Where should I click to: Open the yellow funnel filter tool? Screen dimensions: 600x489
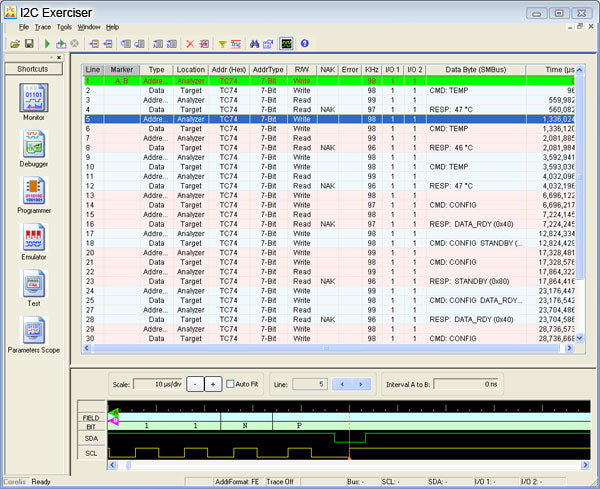click(222, 44)
